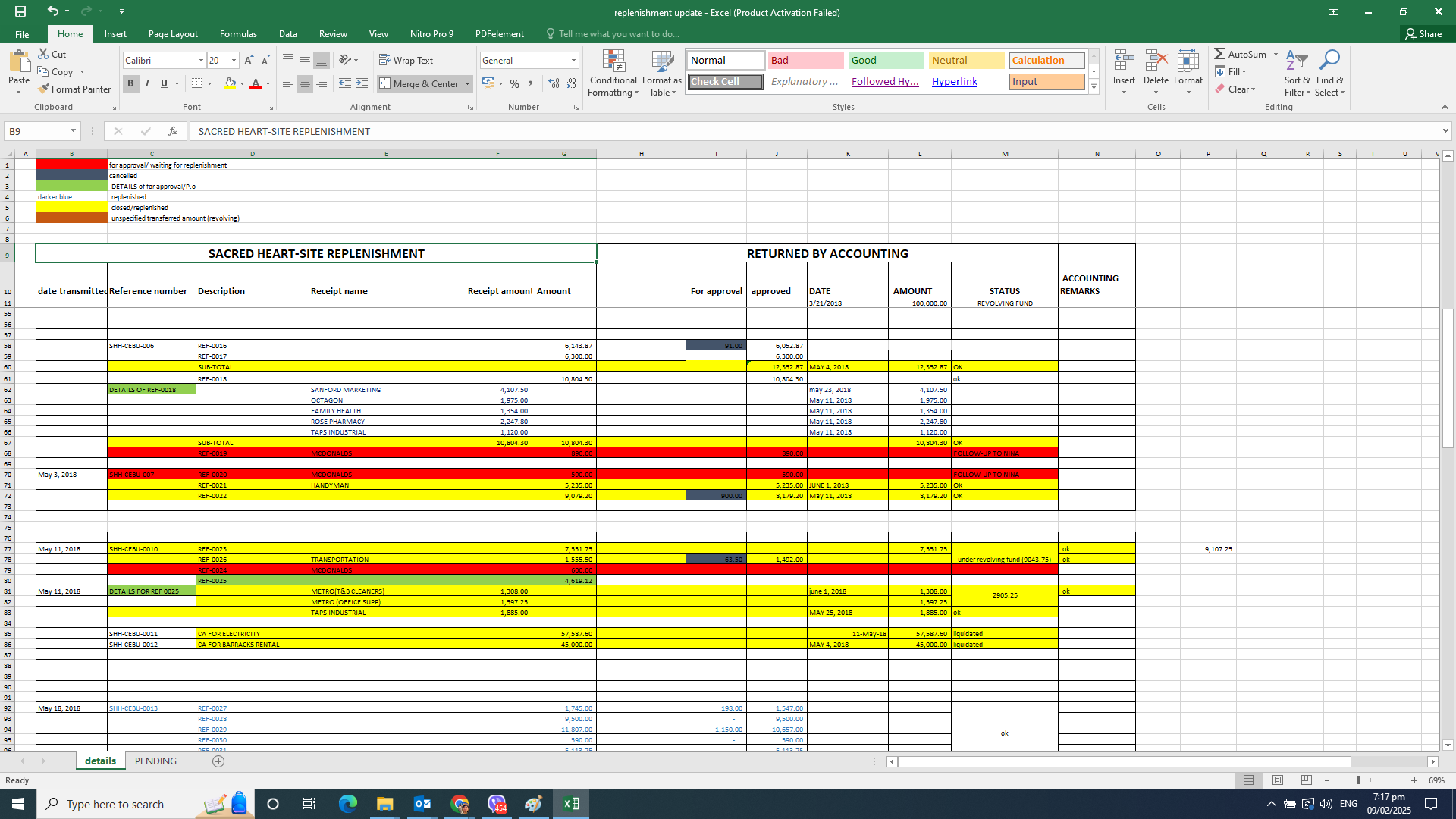The image size is (1456, 819).
Task: Toggle Italic formatting
Action: coord(147,83)
